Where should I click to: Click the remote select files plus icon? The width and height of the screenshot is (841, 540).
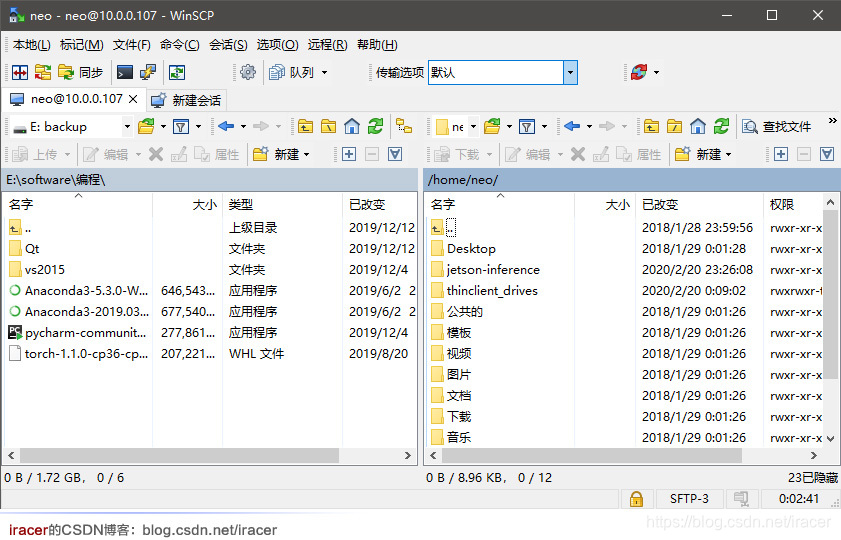[781, 154]
